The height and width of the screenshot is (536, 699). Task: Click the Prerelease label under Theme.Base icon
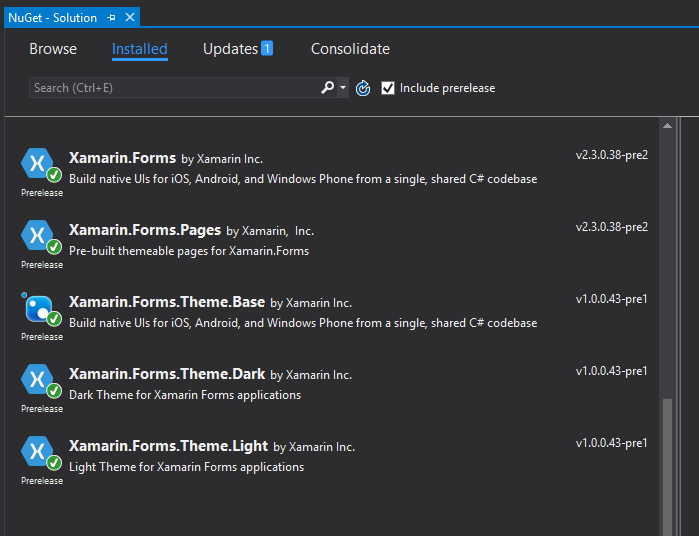[x=42, y=337]
